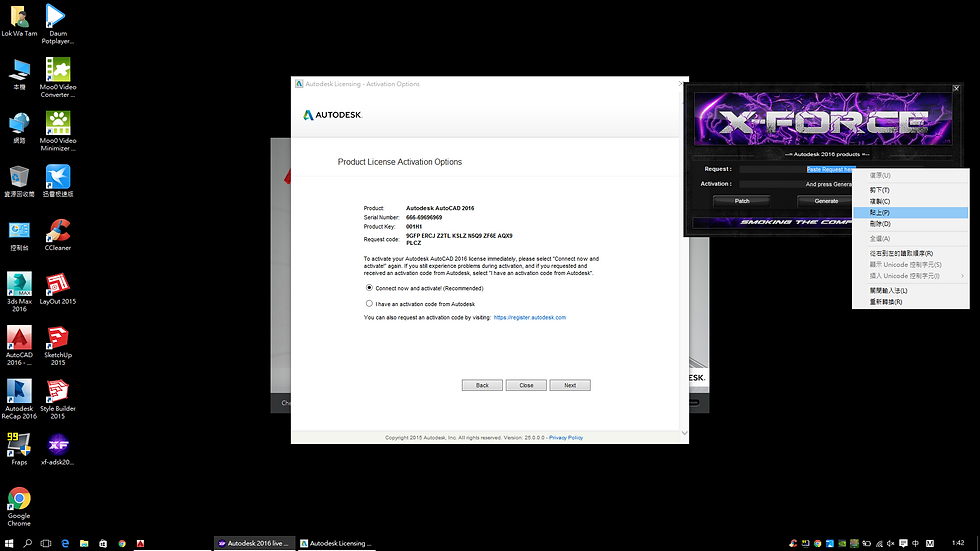Viewport: 980px width, 551px height.
Task: Click the Next button in Autodesk Licensing
Action: [x=570, y=385]
